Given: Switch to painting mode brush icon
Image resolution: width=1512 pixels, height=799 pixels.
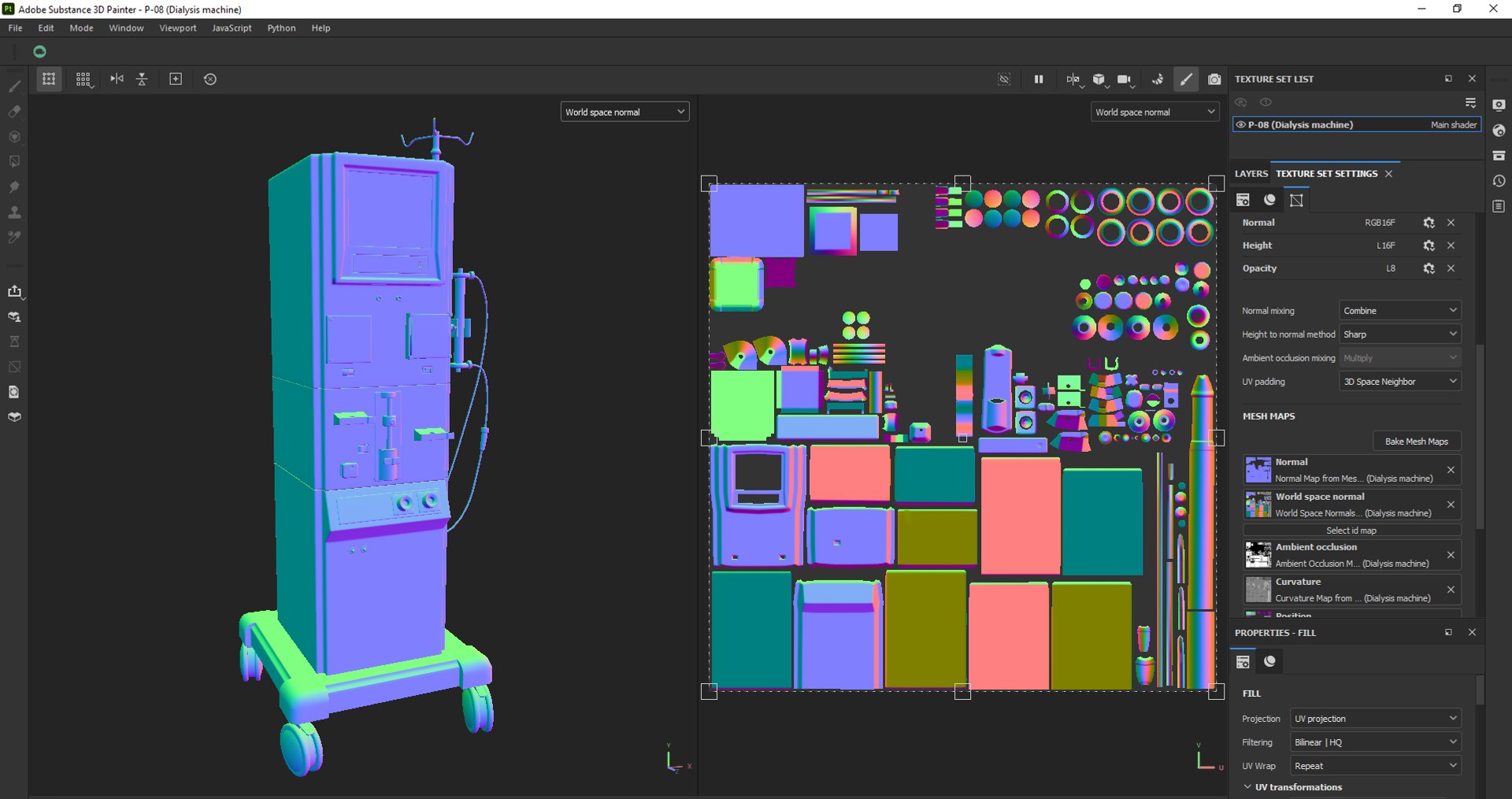Looking at the screenshot, I should tap(1186, 79).
